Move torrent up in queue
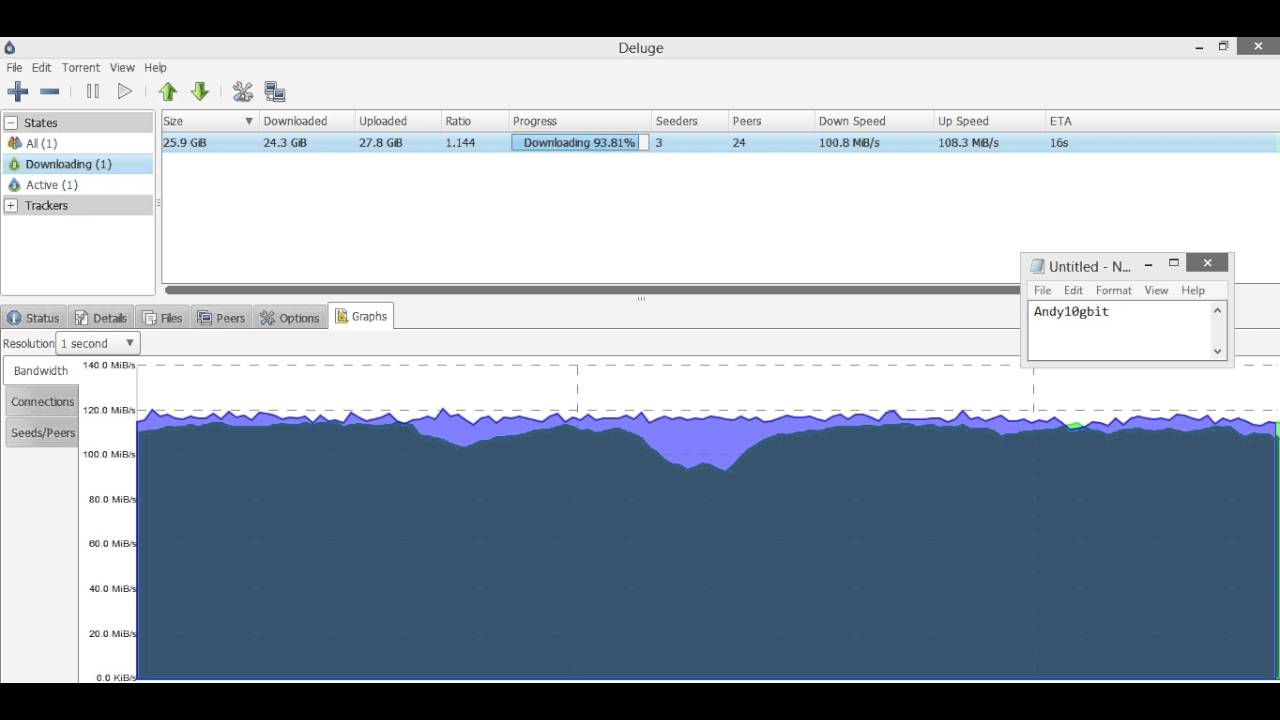The width and height of the screenshot is (1280, 720). pyautogui.click(x=168, y=92)
